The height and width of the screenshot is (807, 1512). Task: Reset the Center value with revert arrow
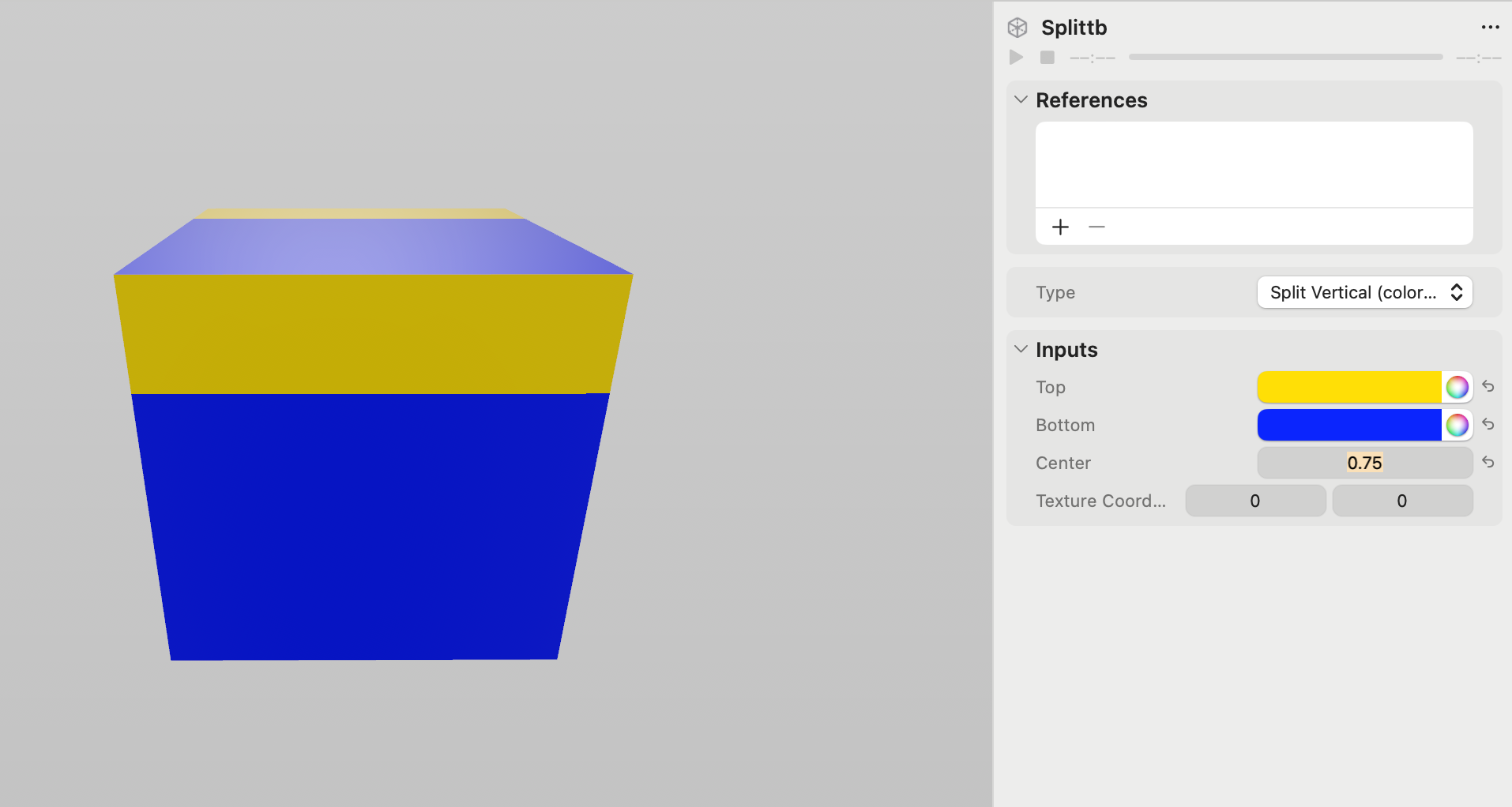(x=1488, y=463)
